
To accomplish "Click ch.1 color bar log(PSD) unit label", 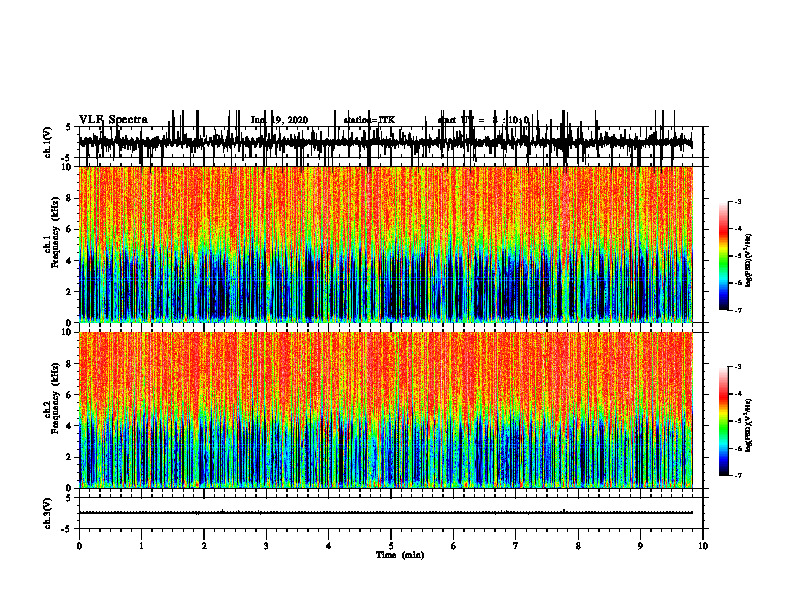I will tap(749, 261).
